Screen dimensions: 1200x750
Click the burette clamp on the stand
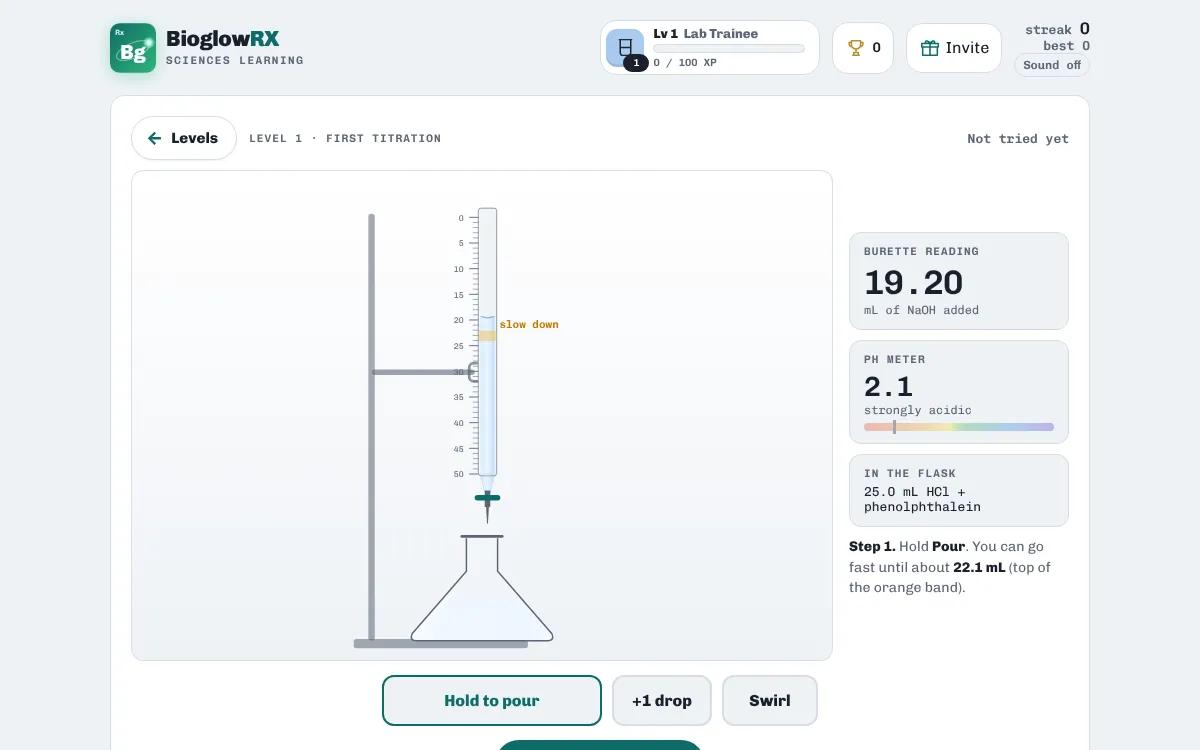tap(474, 372)
